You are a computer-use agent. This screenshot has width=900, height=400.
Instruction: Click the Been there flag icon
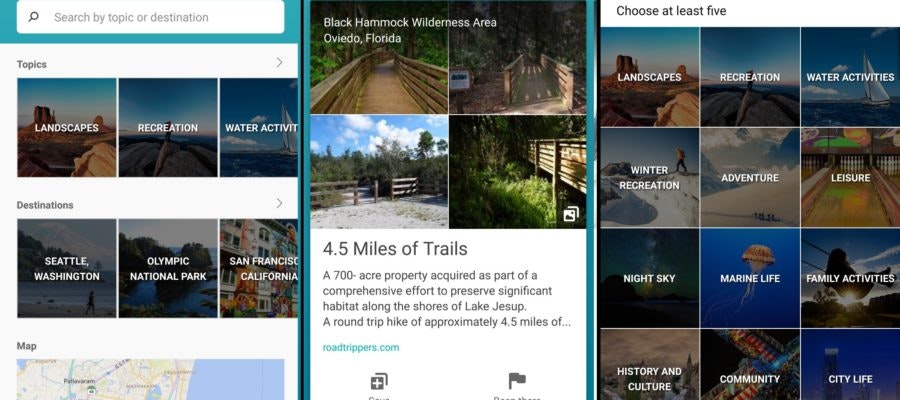517,381
